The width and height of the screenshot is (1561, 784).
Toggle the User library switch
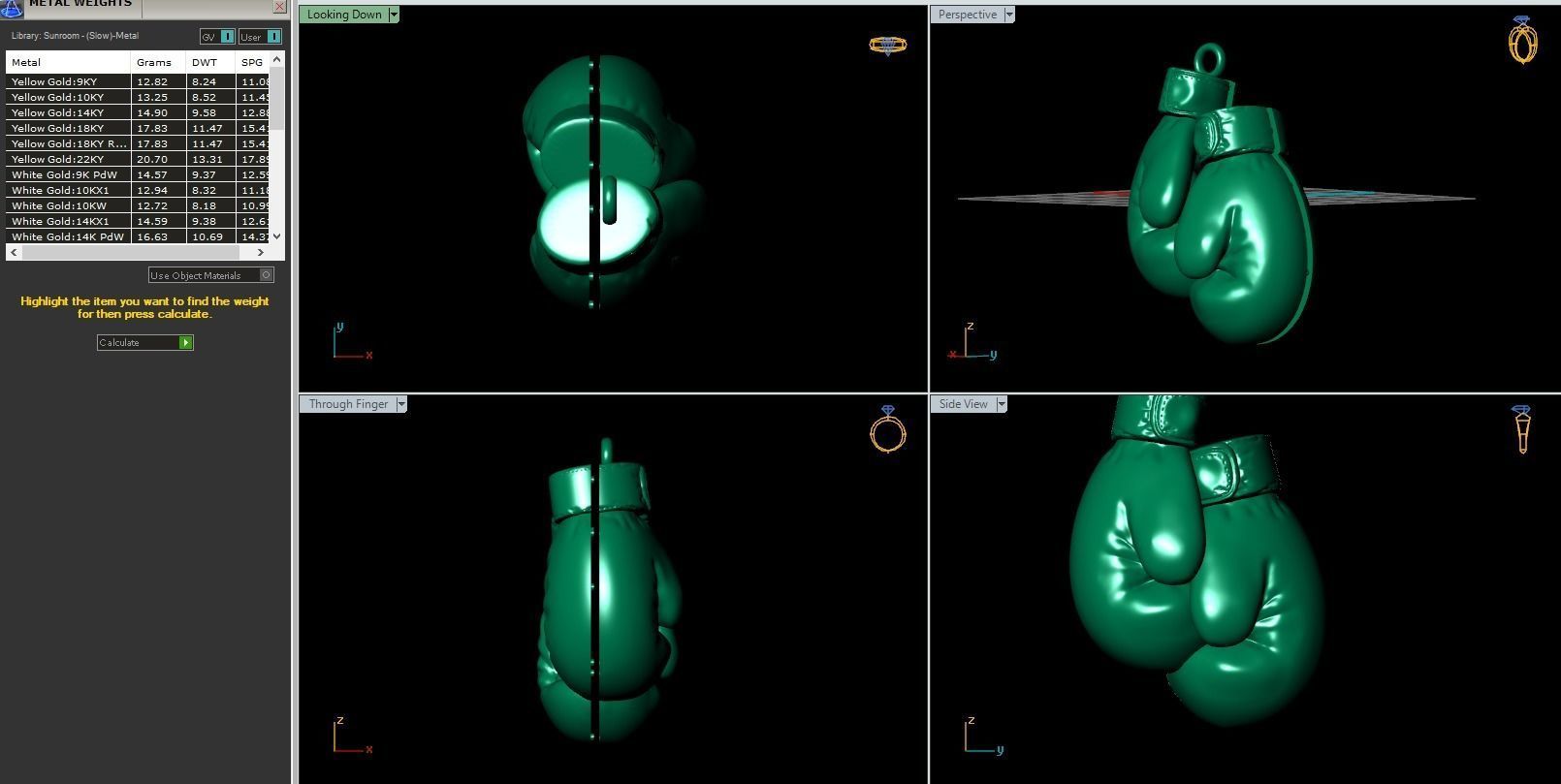point(260,37)
